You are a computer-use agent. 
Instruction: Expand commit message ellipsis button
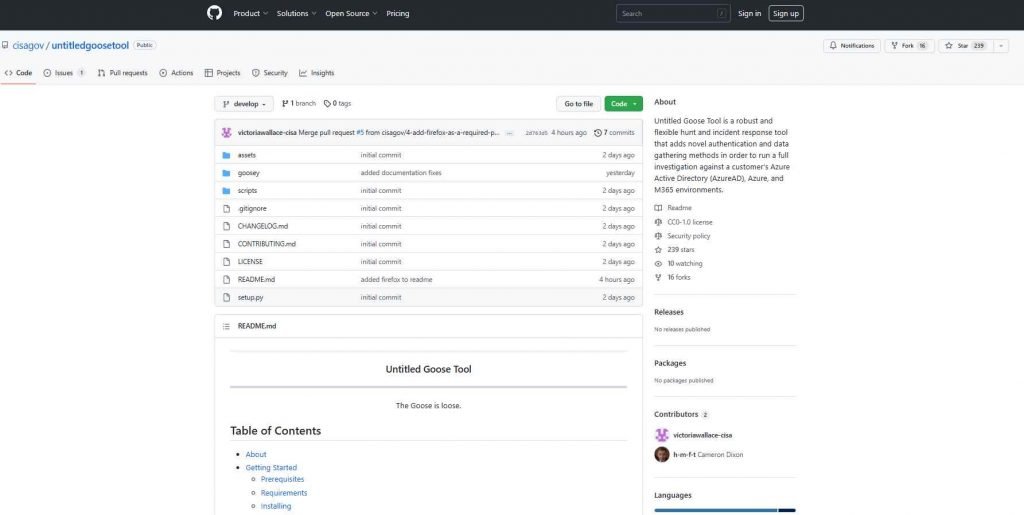pos(509,133)
